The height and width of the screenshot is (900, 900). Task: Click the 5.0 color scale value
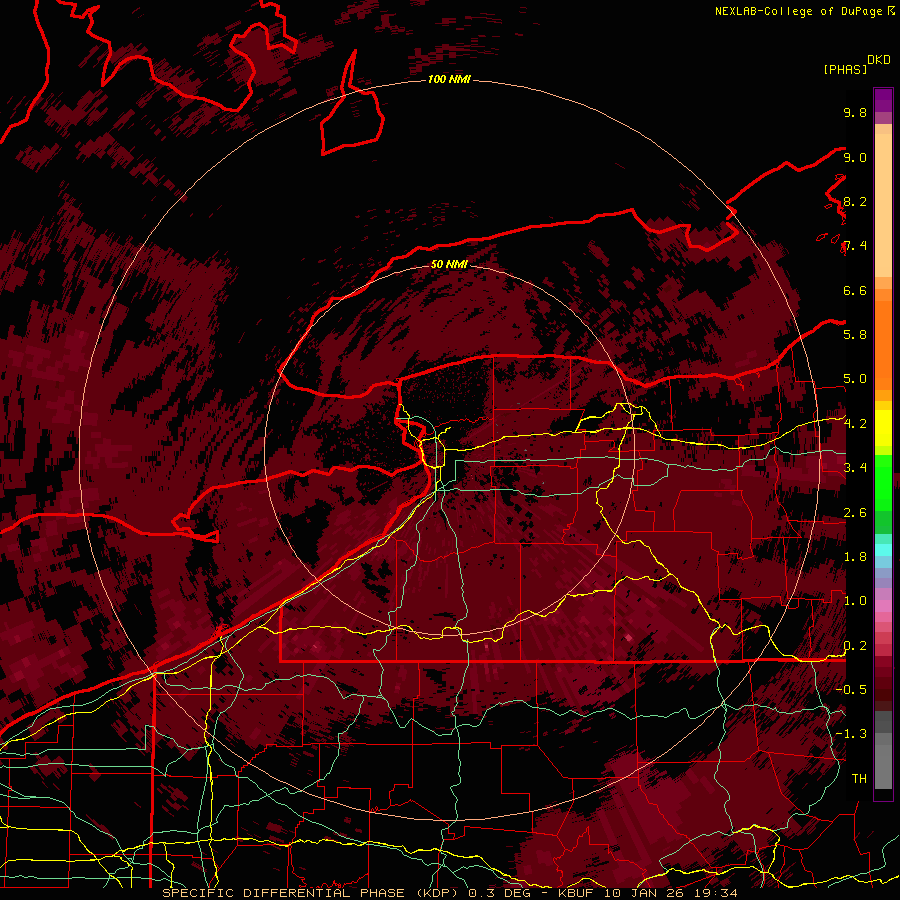tap(855, 379)
